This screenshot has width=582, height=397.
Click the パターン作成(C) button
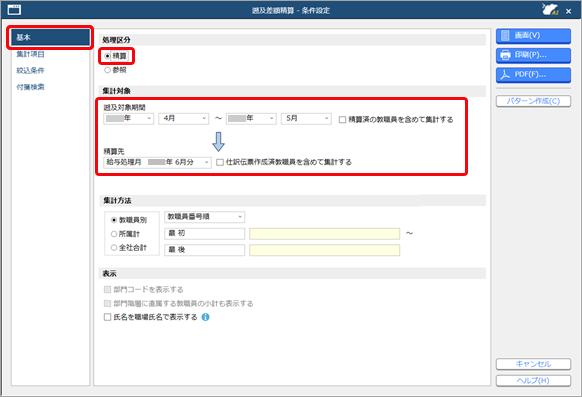click(533, 101)
